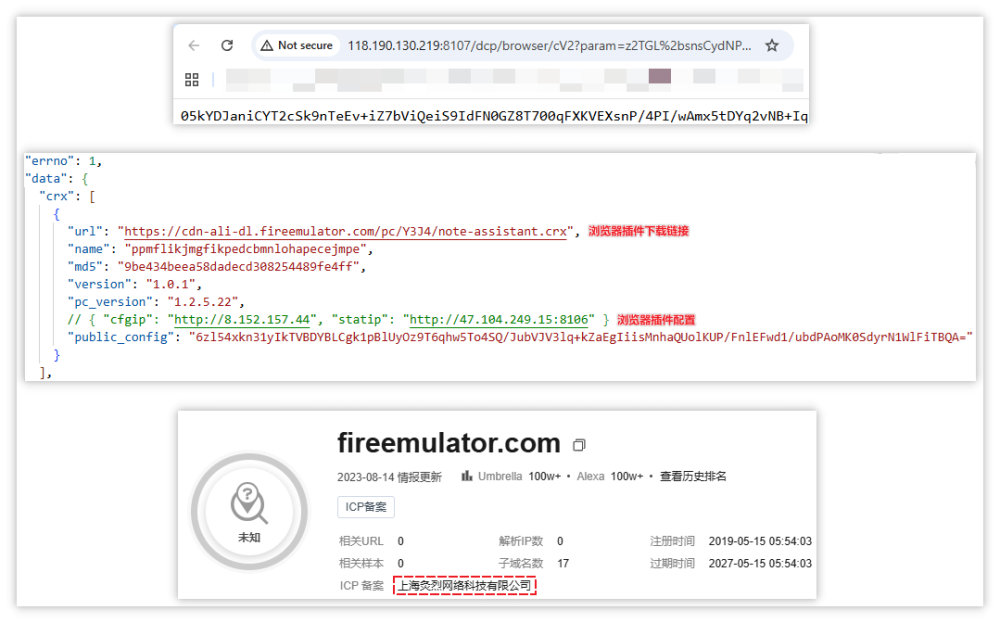Click the subdomain count value 17
The height and width of the screenshot is (623, 1000).
[x=563, y=564]
